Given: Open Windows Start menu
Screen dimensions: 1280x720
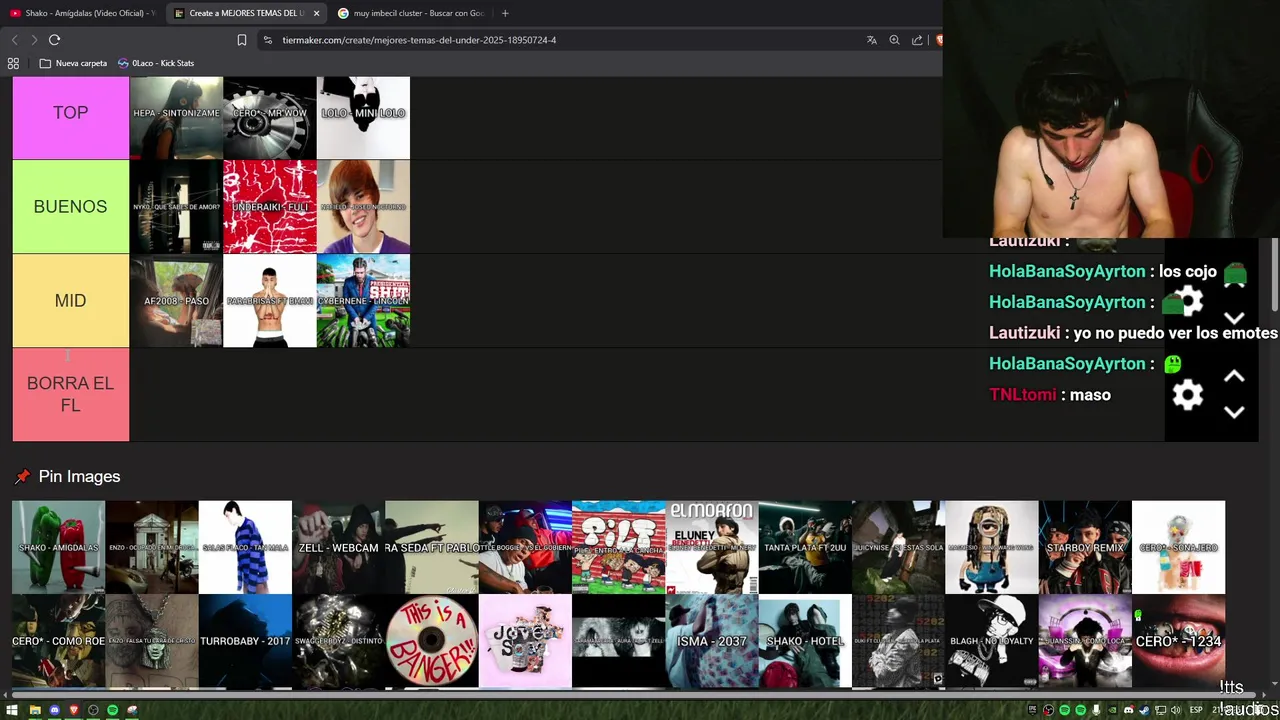Looking at the screenshot, I should [14, 710].
